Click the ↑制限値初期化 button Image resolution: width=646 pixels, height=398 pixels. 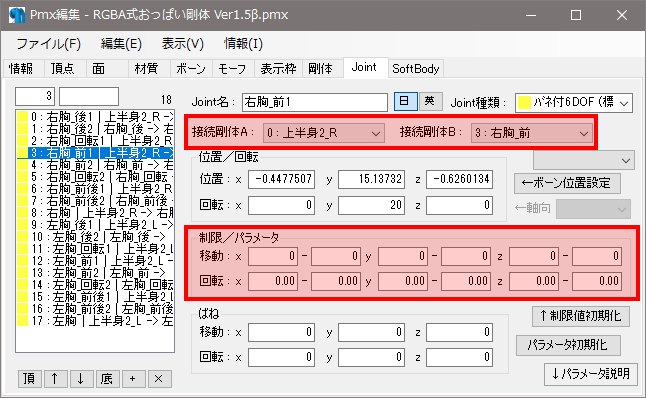click(x=580, y=316)
